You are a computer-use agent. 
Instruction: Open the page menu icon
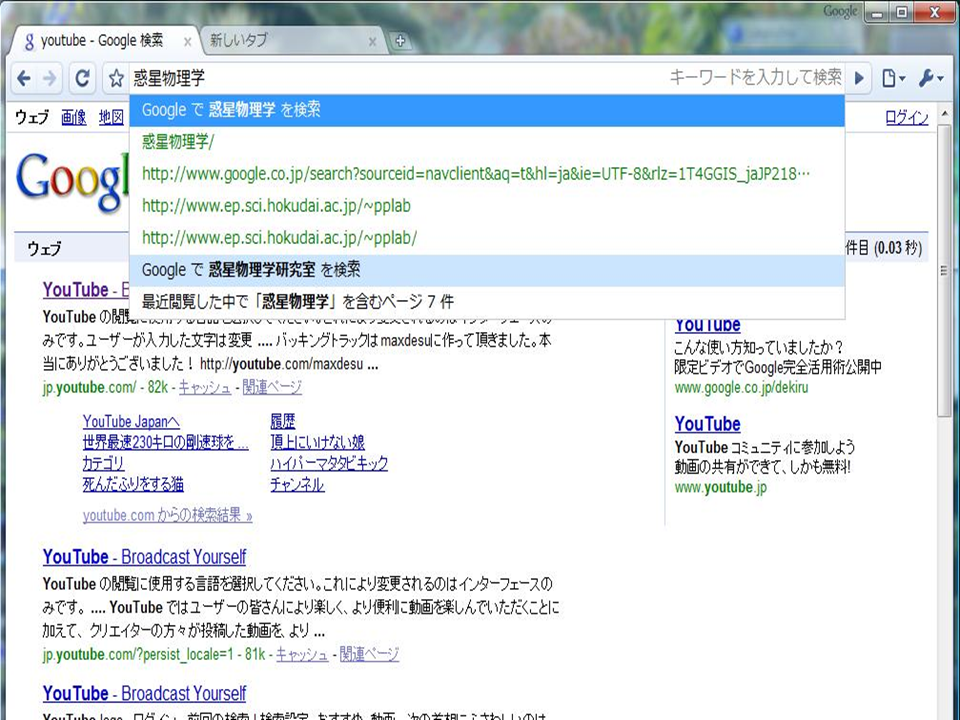coord(893,78)
